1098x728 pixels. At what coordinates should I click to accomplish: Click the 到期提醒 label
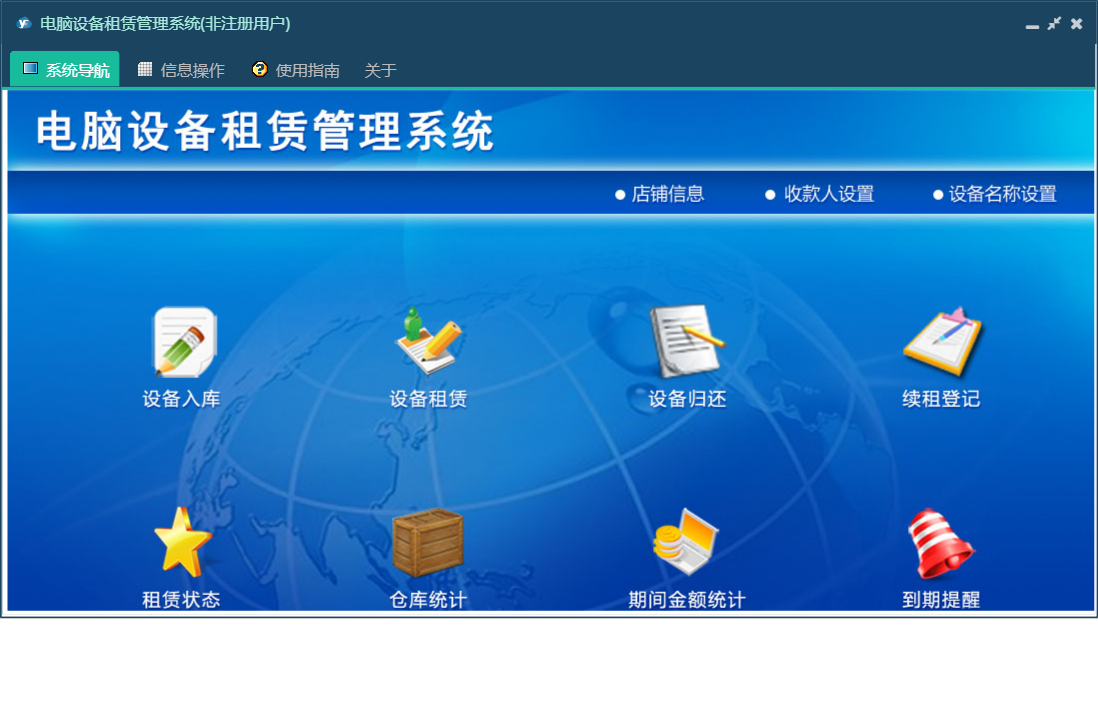click(941, 599)
